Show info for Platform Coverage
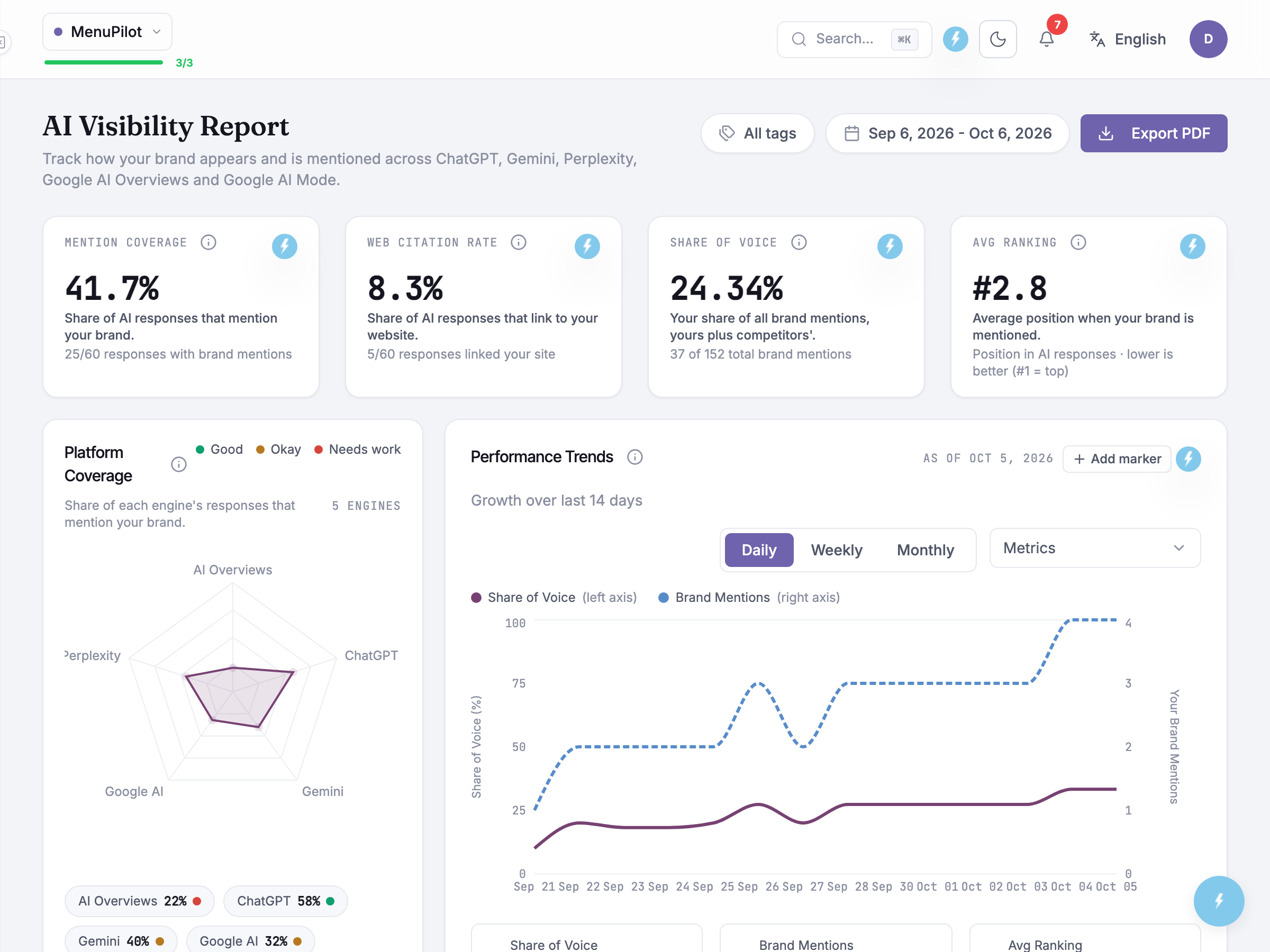 178,464
